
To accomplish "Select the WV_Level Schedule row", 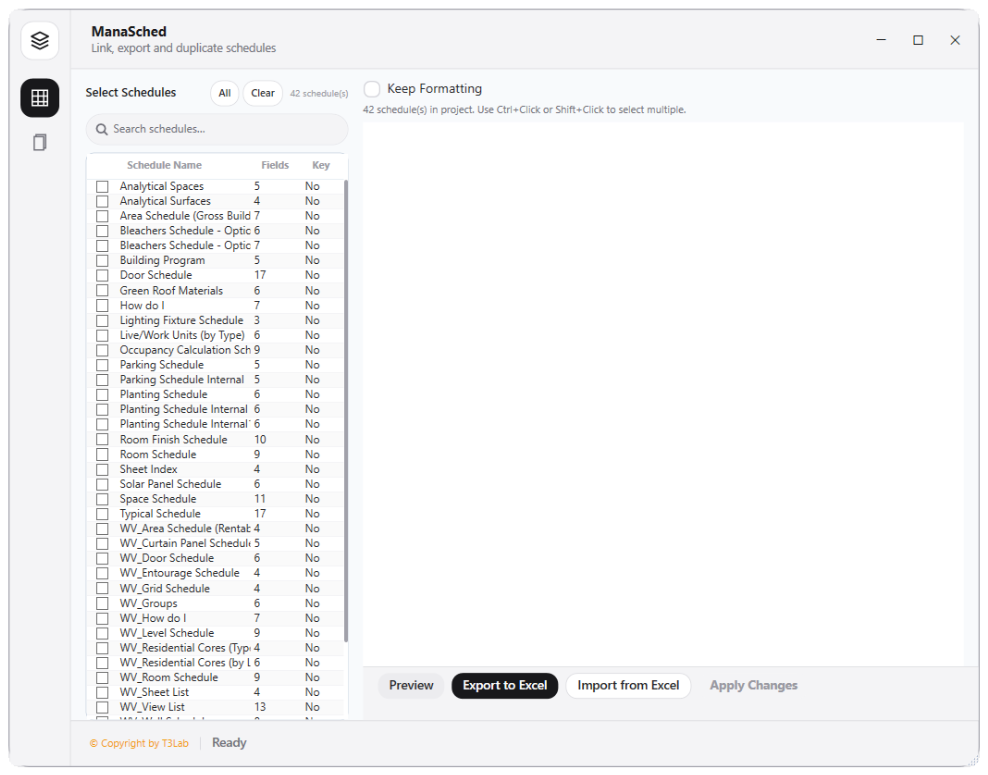I will pos(215,633).
